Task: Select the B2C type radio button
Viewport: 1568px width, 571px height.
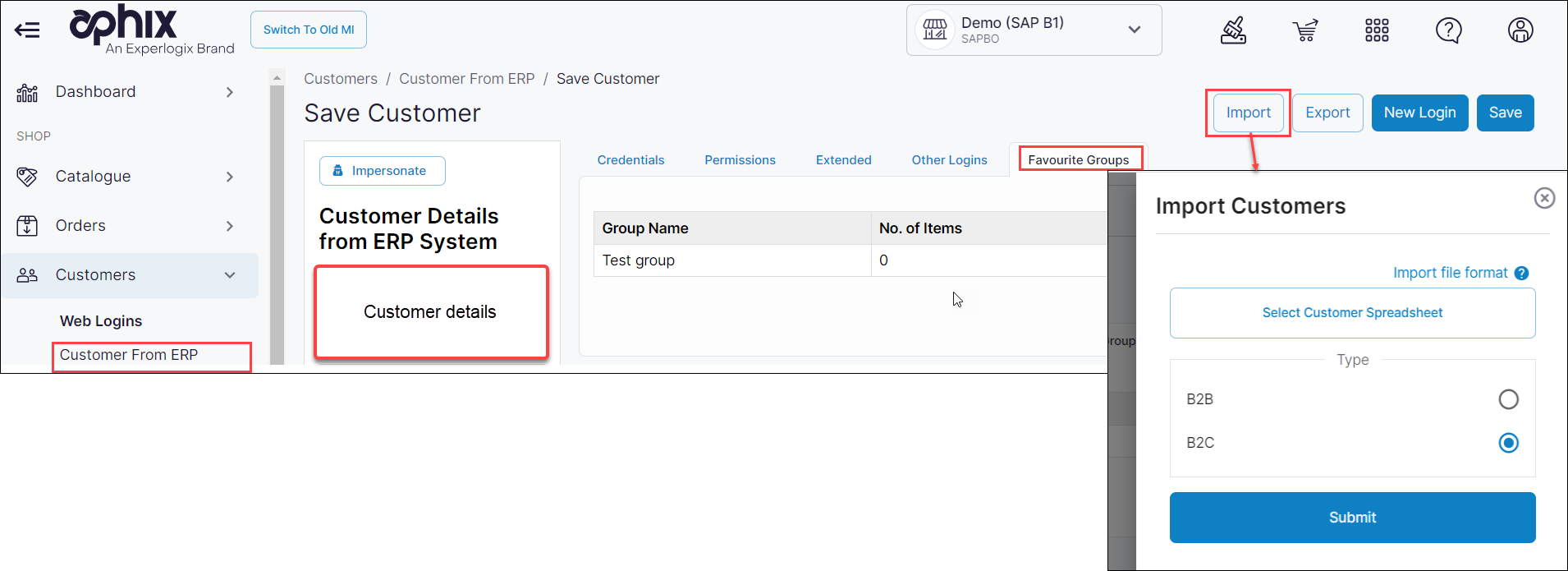Action: tap(1508, 443)
